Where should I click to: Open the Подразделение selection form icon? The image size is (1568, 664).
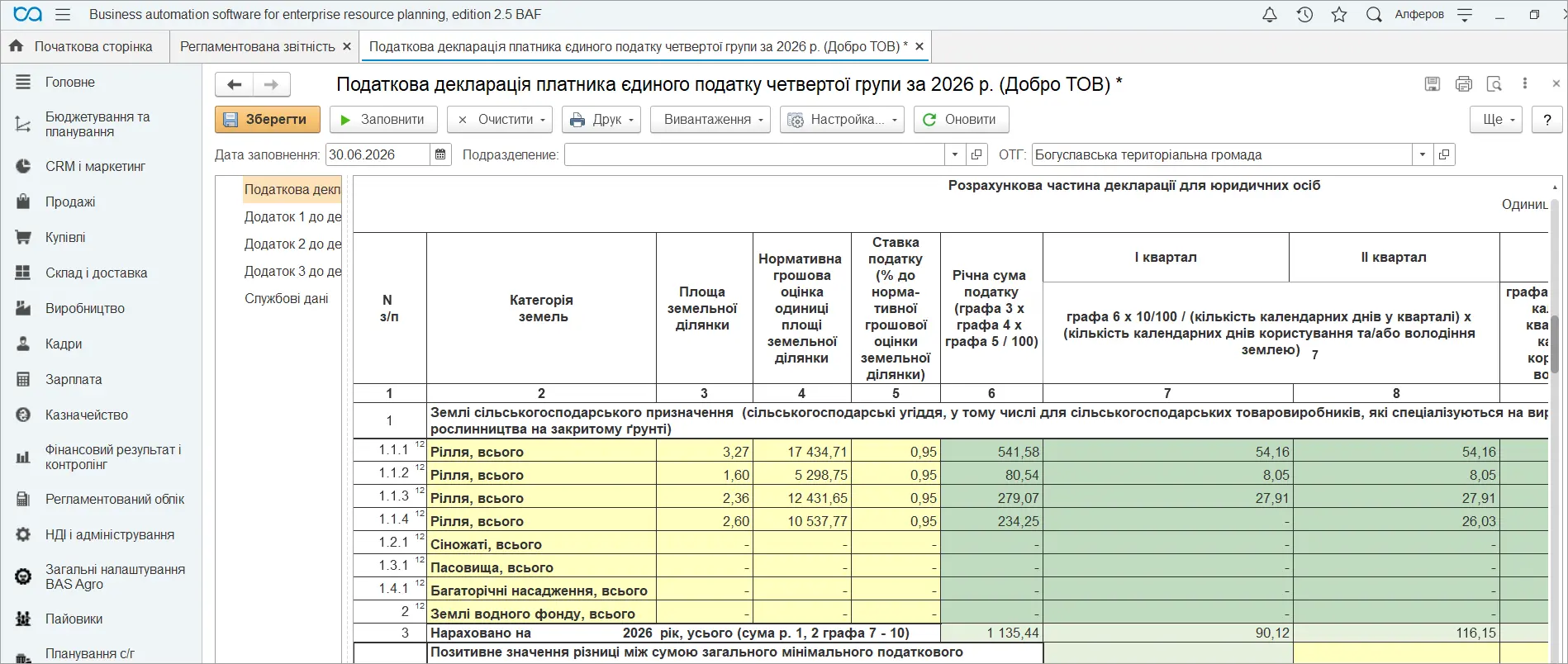[976, 154]
